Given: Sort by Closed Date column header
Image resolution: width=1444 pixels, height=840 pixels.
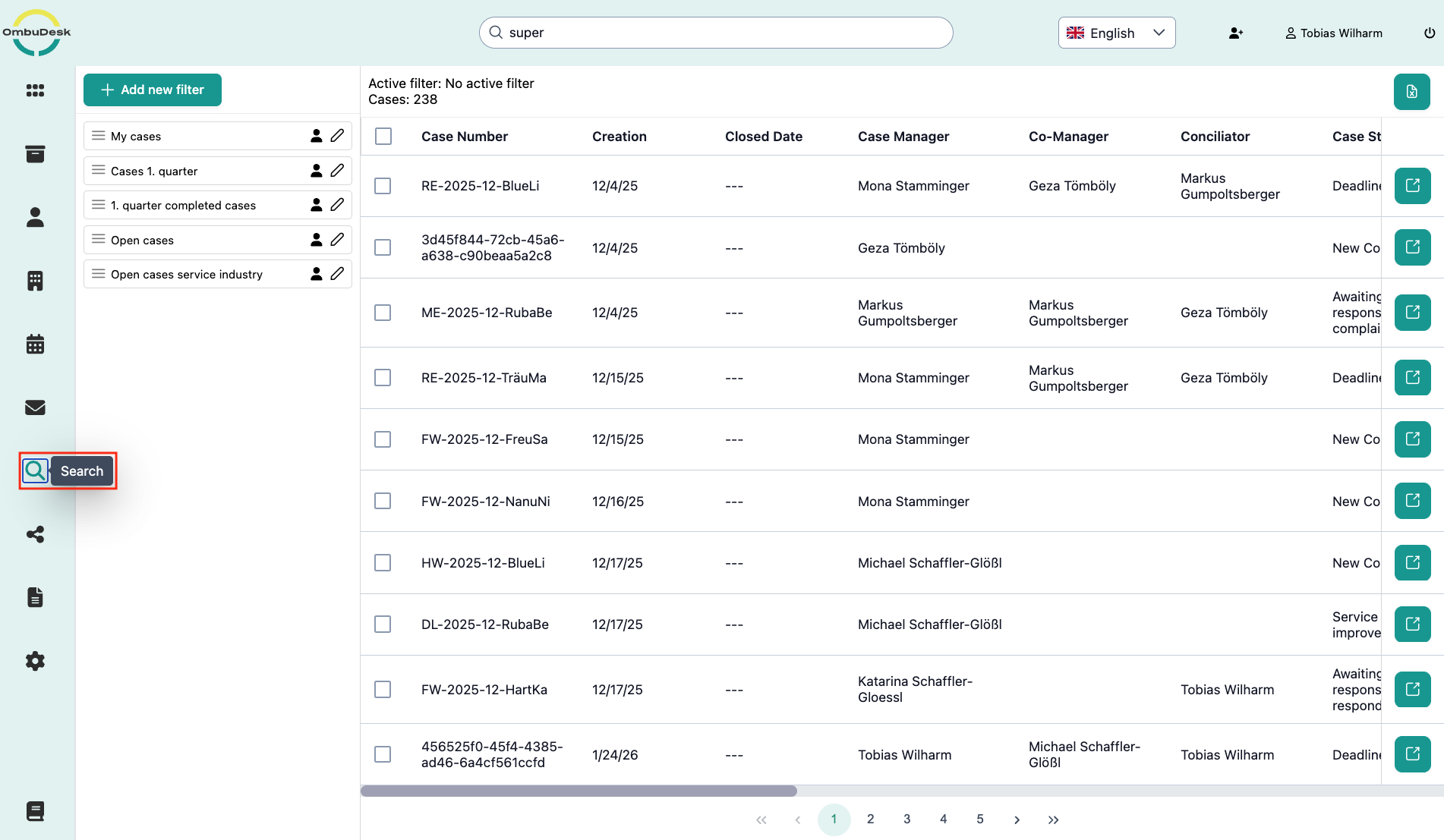Looking at the screenshot, I should (764, 137).
